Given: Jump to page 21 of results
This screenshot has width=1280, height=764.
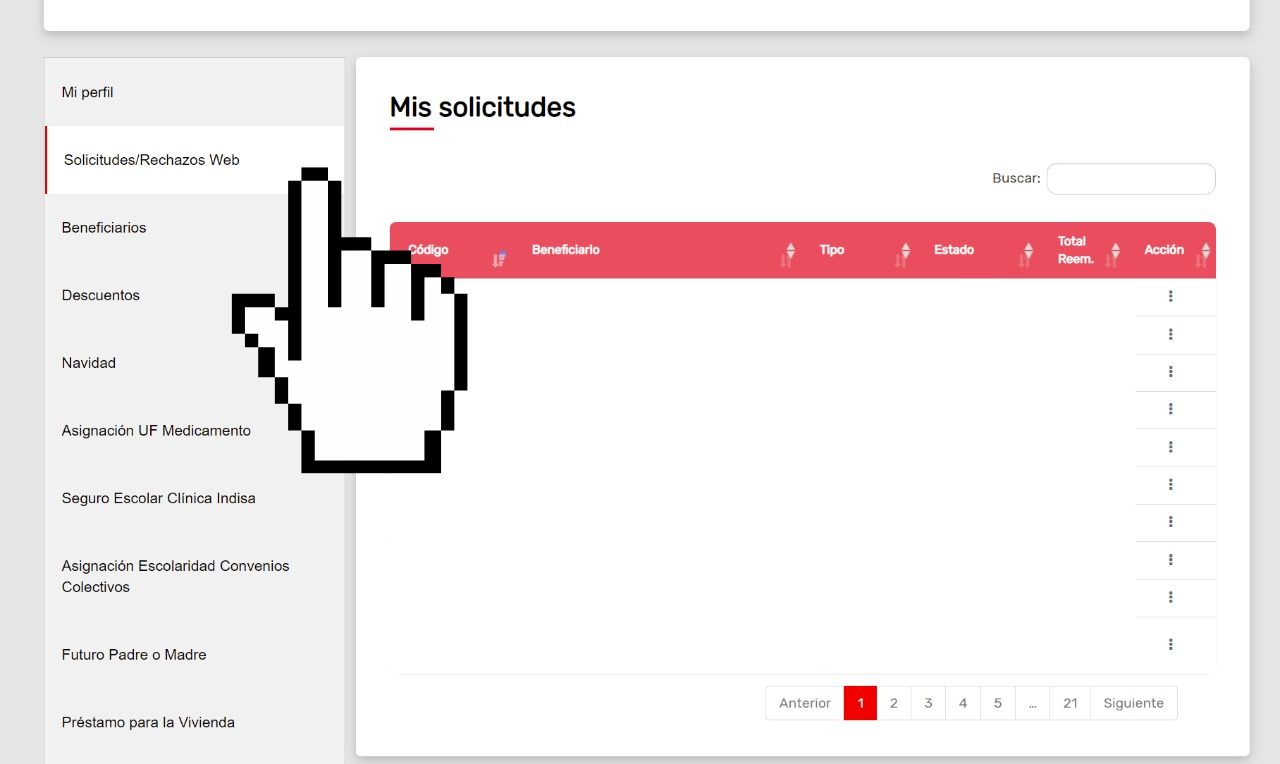Looking at the screenshot, I should coord(1070,703).
